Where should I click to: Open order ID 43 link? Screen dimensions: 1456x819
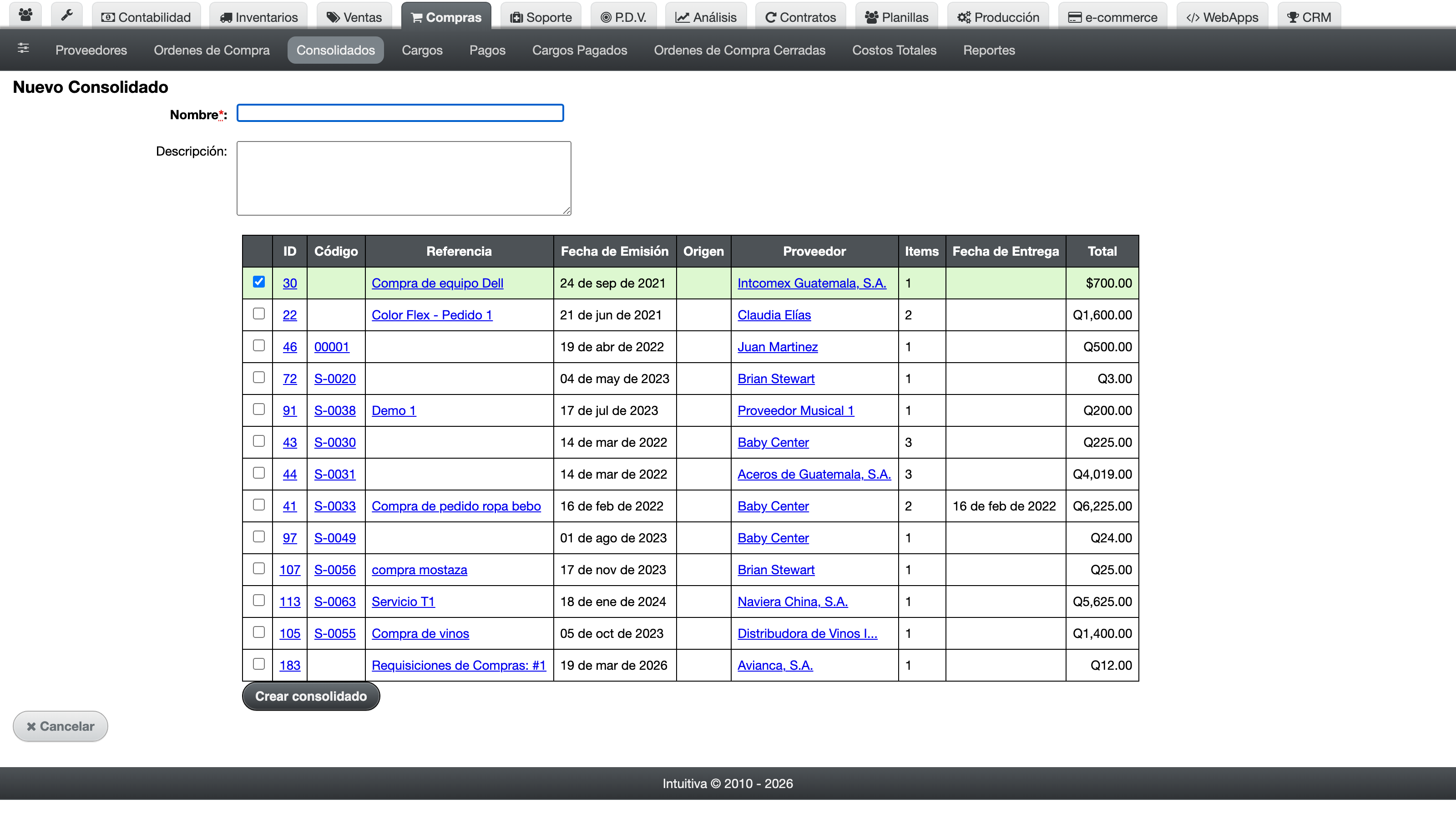[289, 443]
